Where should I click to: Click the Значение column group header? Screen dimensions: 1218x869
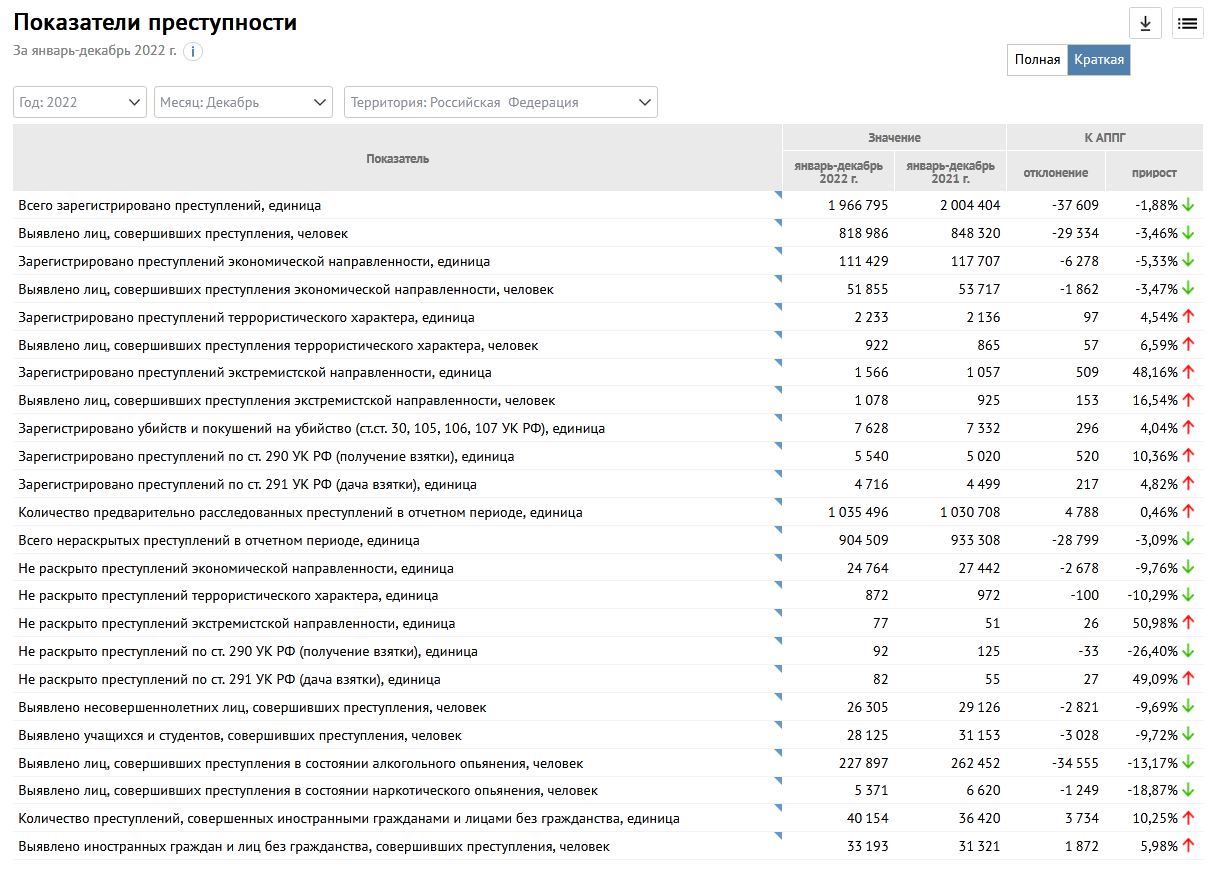(x=894, y=138)
